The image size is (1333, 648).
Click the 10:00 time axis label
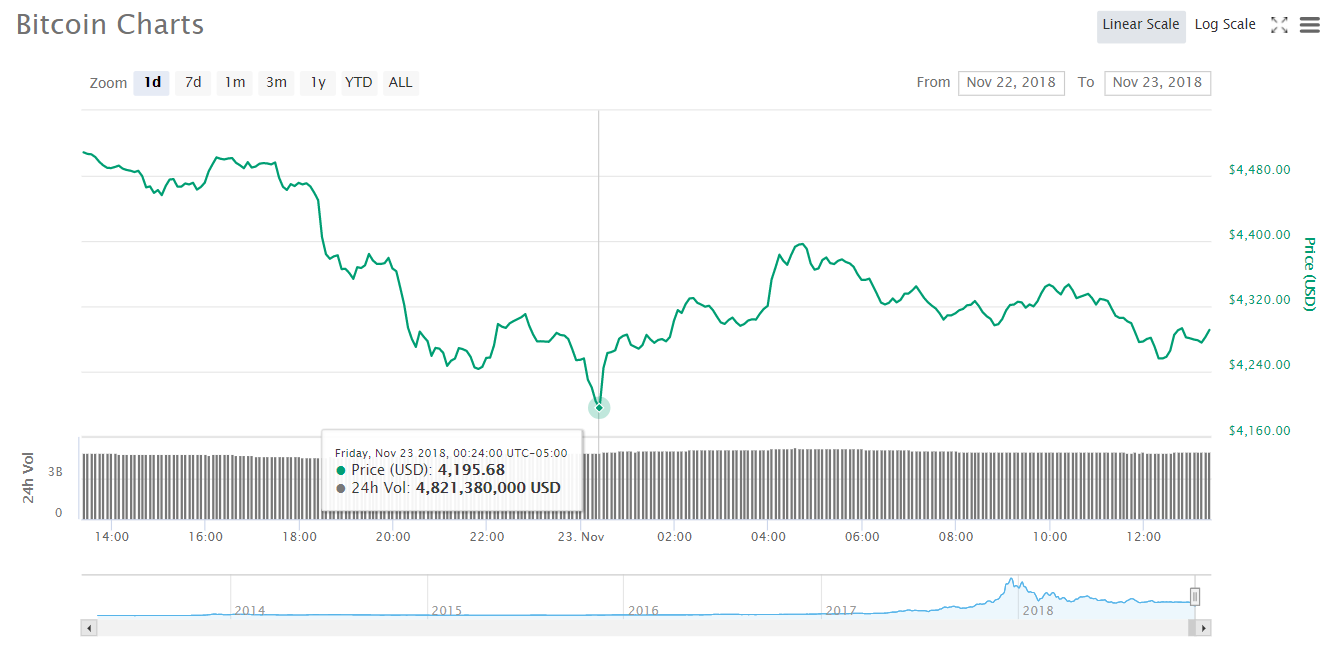[1050, 537]
